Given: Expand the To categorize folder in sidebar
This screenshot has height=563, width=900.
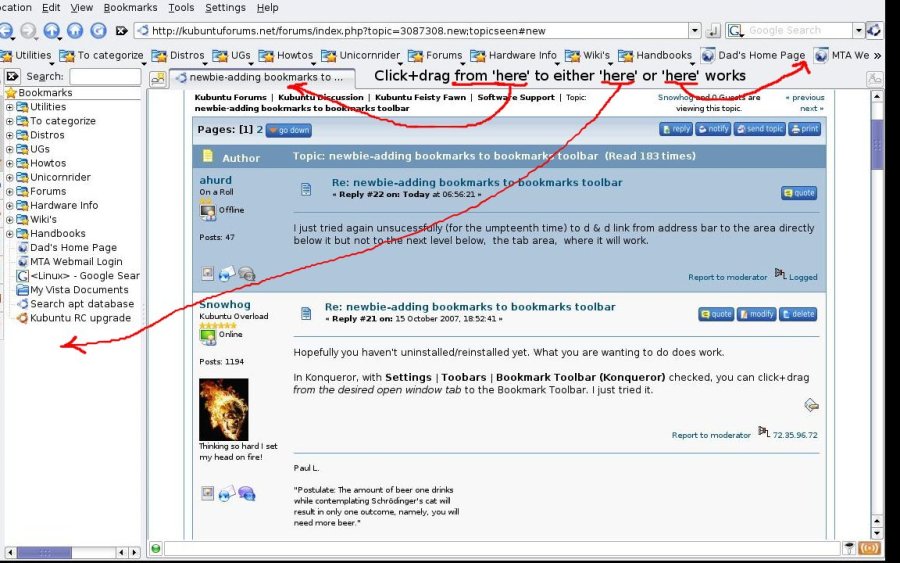Looking at the screenshot, I should (9, 121).
